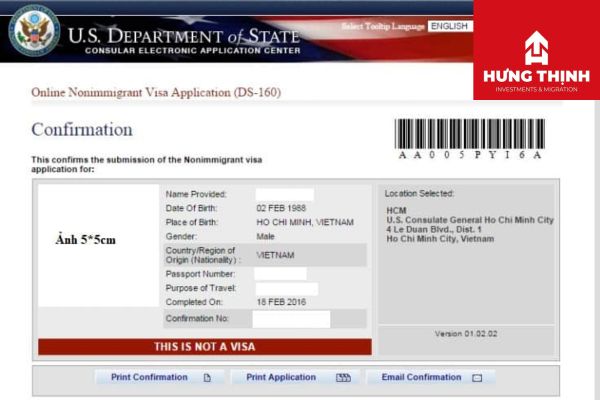Click the Email Confirmation button
The width and height of the screenshot is (600, 400).
pos(431,377)
